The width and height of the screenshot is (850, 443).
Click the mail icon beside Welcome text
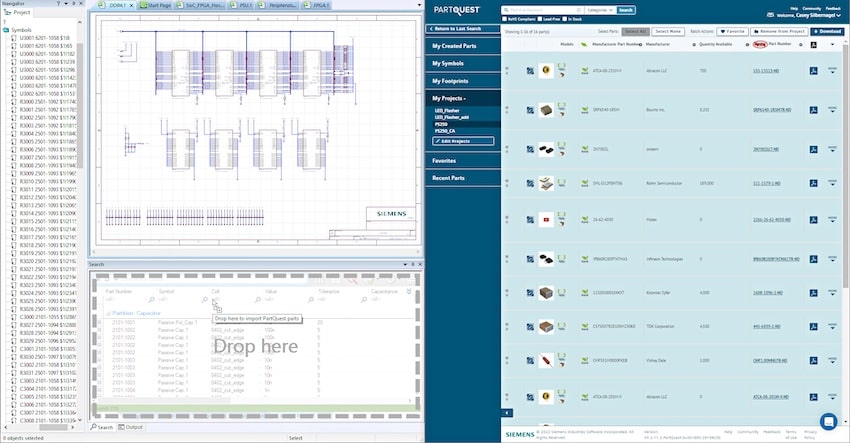pyautogui.click(x=770, y=15)
